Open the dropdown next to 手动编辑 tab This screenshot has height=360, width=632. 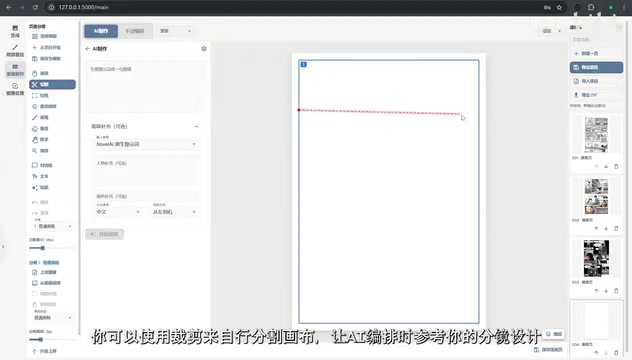coord(175,31)
